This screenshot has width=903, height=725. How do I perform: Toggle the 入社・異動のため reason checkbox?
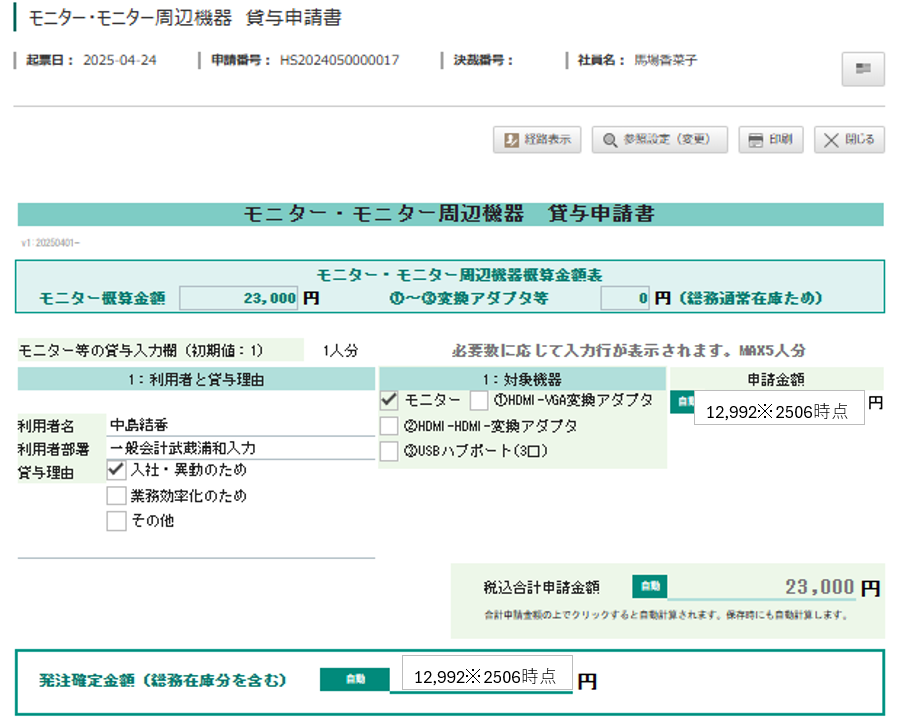117,470
